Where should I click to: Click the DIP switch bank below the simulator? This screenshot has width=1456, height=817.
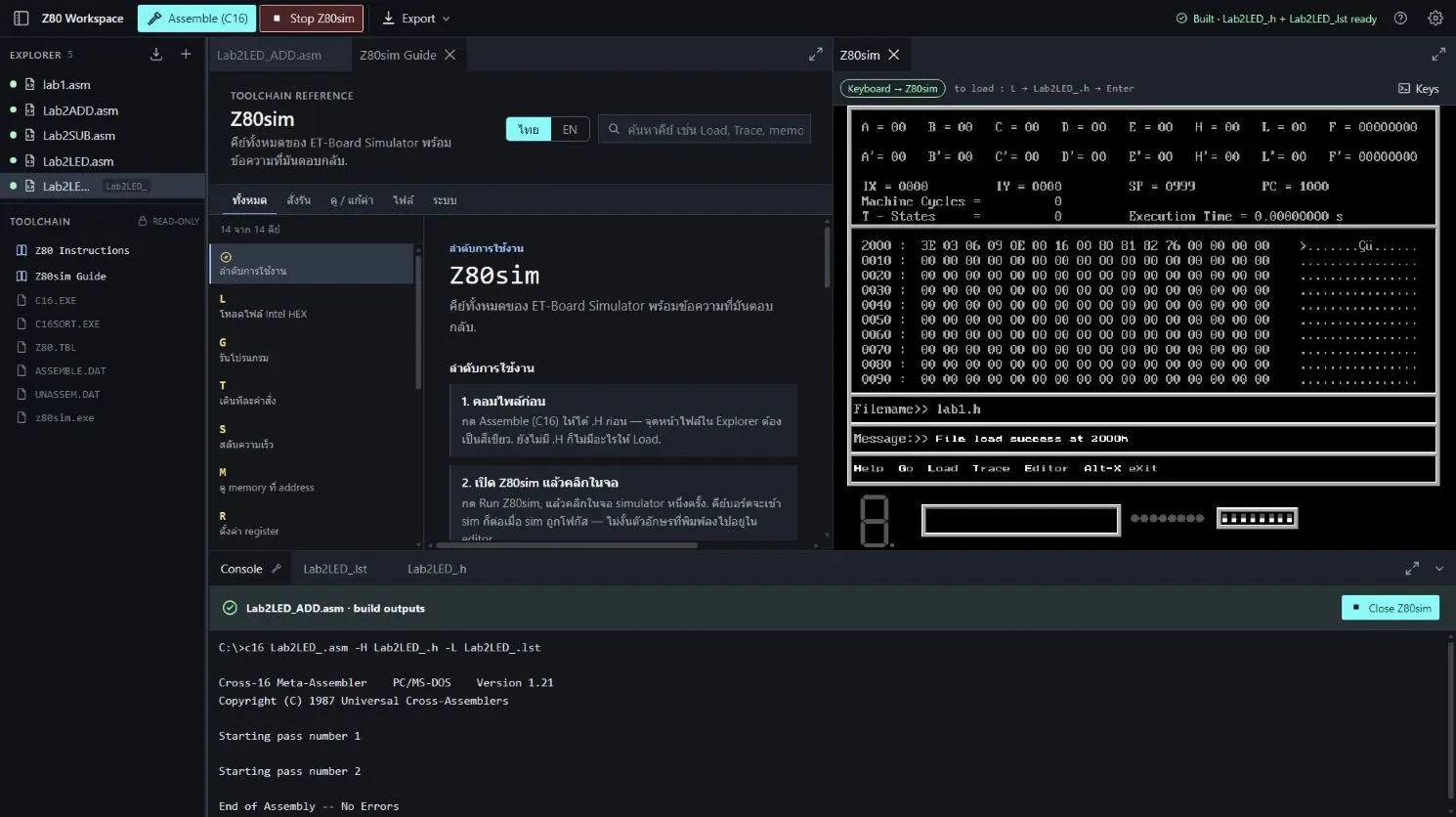[x=1257, y=518]
